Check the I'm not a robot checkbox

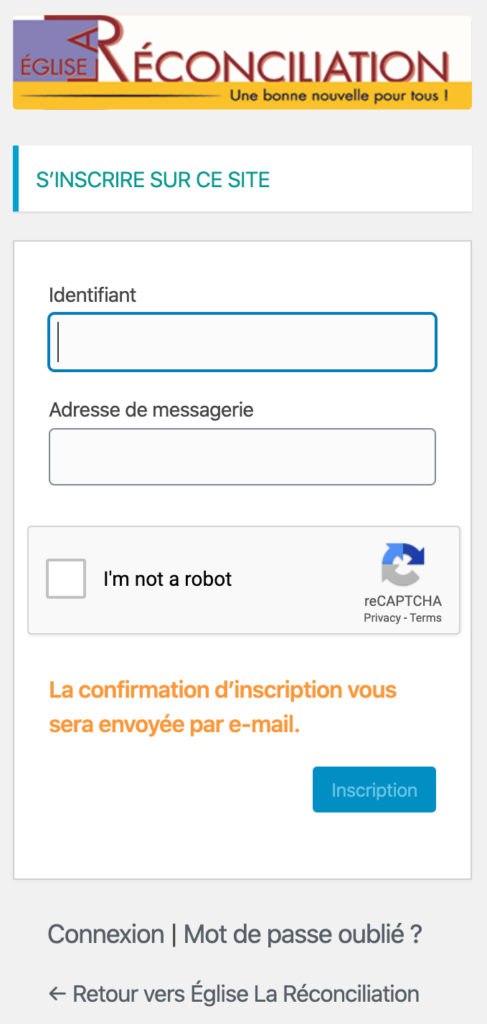(66, 579)
